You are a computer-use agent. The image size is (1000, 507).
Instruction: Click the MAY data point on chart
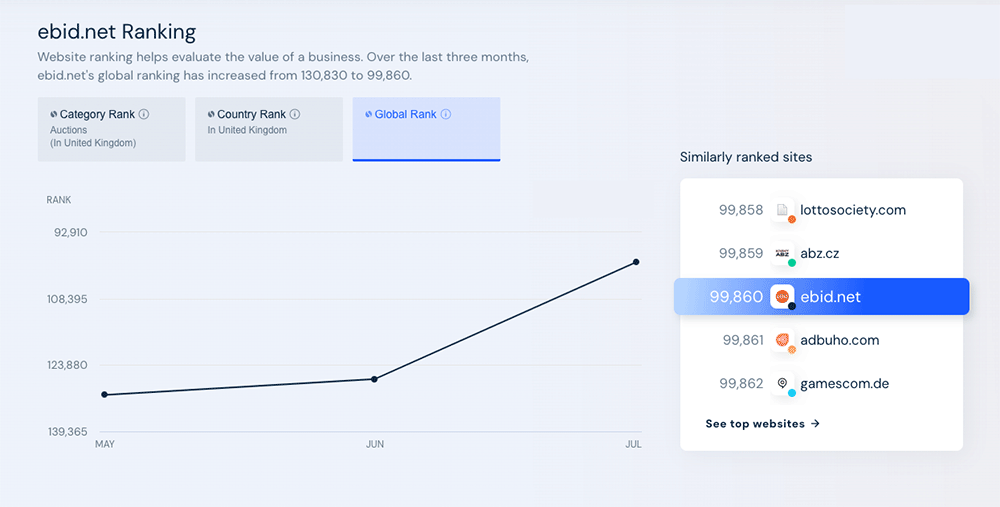pyautogui.click(x=104, y=395)
